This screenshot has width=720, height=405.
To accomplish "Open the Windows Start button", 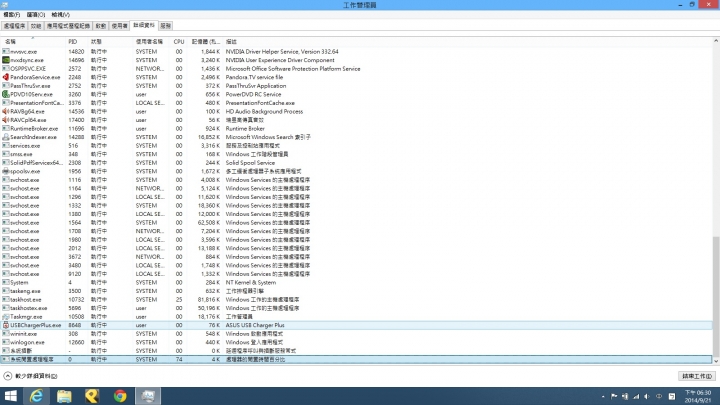I will click(x=10, y=396).
